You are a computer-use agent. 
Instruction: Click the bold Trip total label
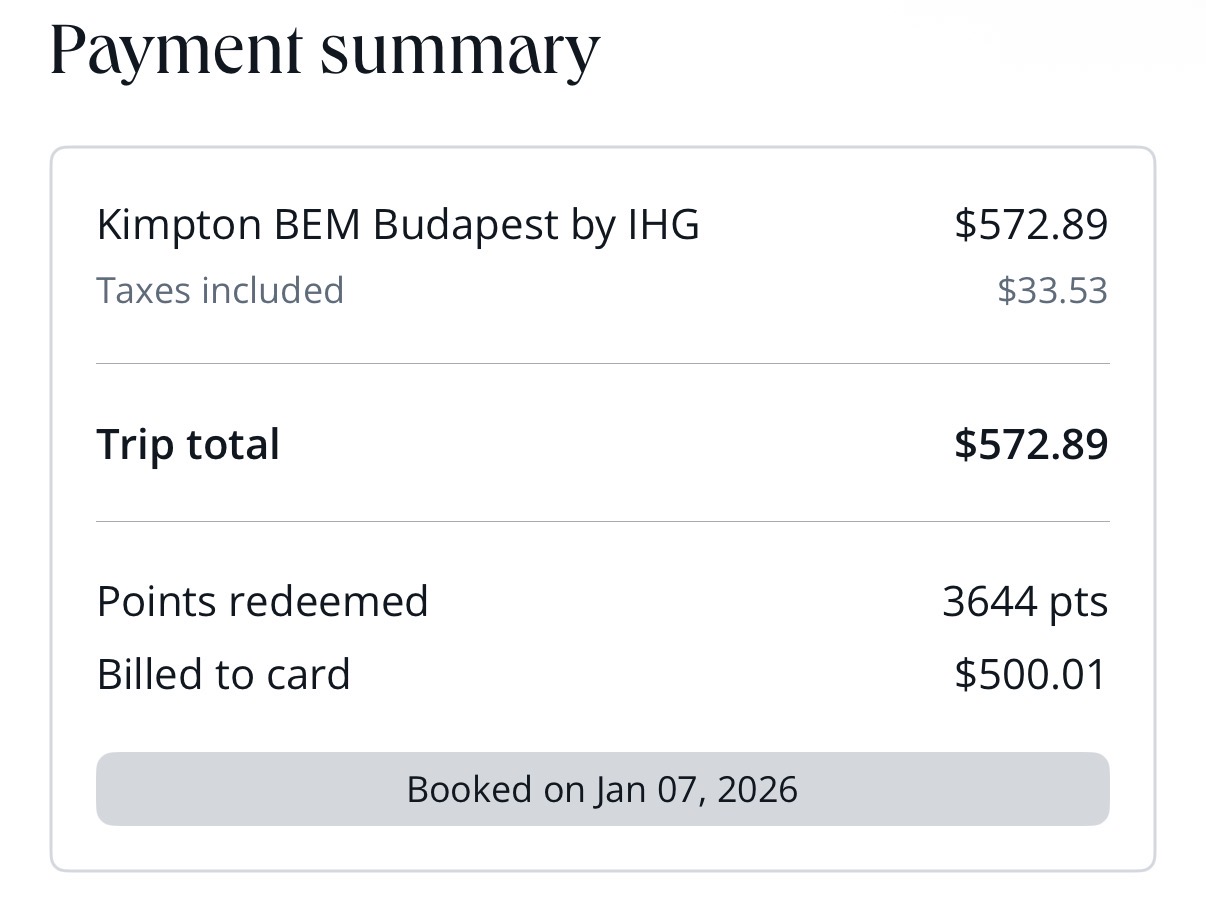(188, 444)
